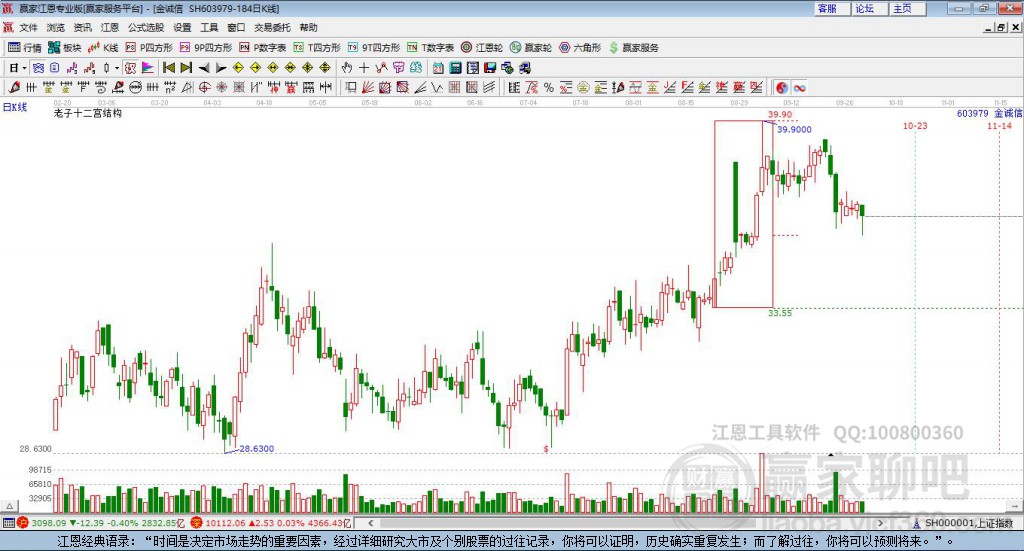
Task: Step chart right with black right arrow
Action: pyautogui.click(x=221, y=68)
